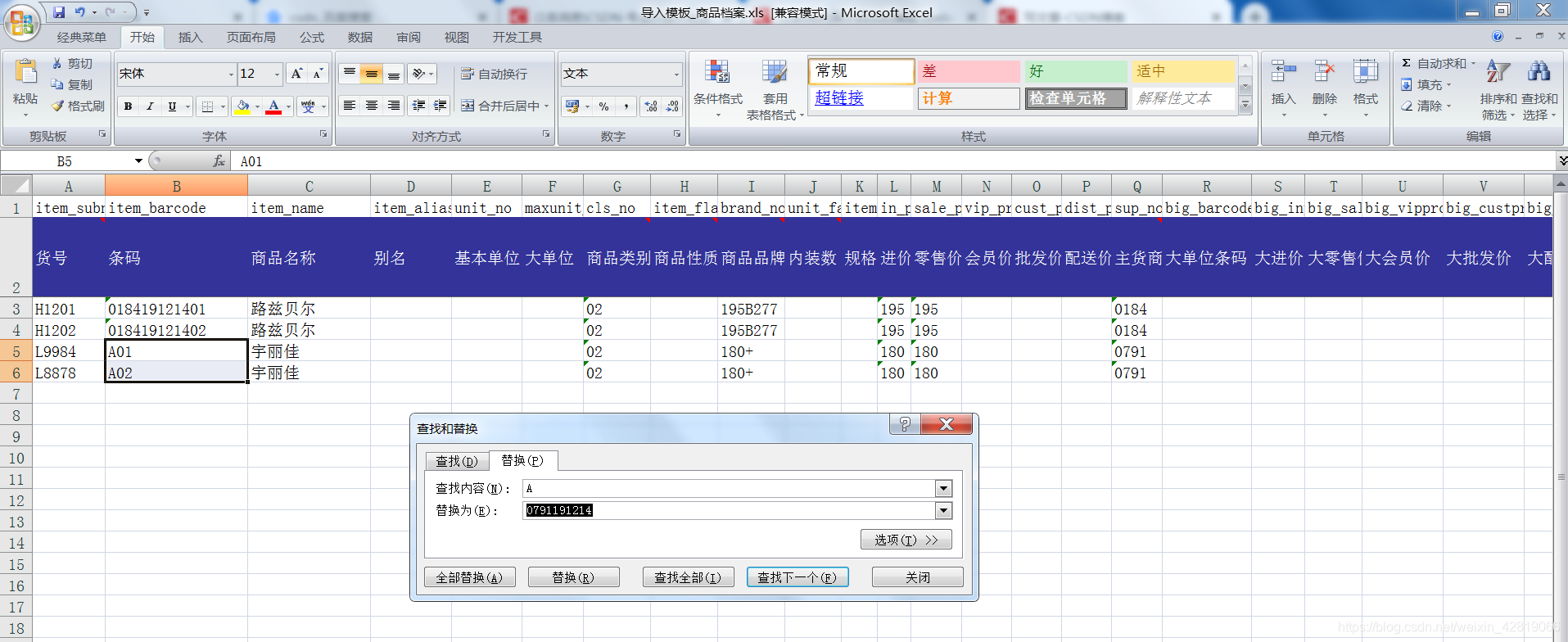Open number format dropdown showing 文本
Image resolution: width=1568 pixels, height=642 pixels.
[676, 74]
